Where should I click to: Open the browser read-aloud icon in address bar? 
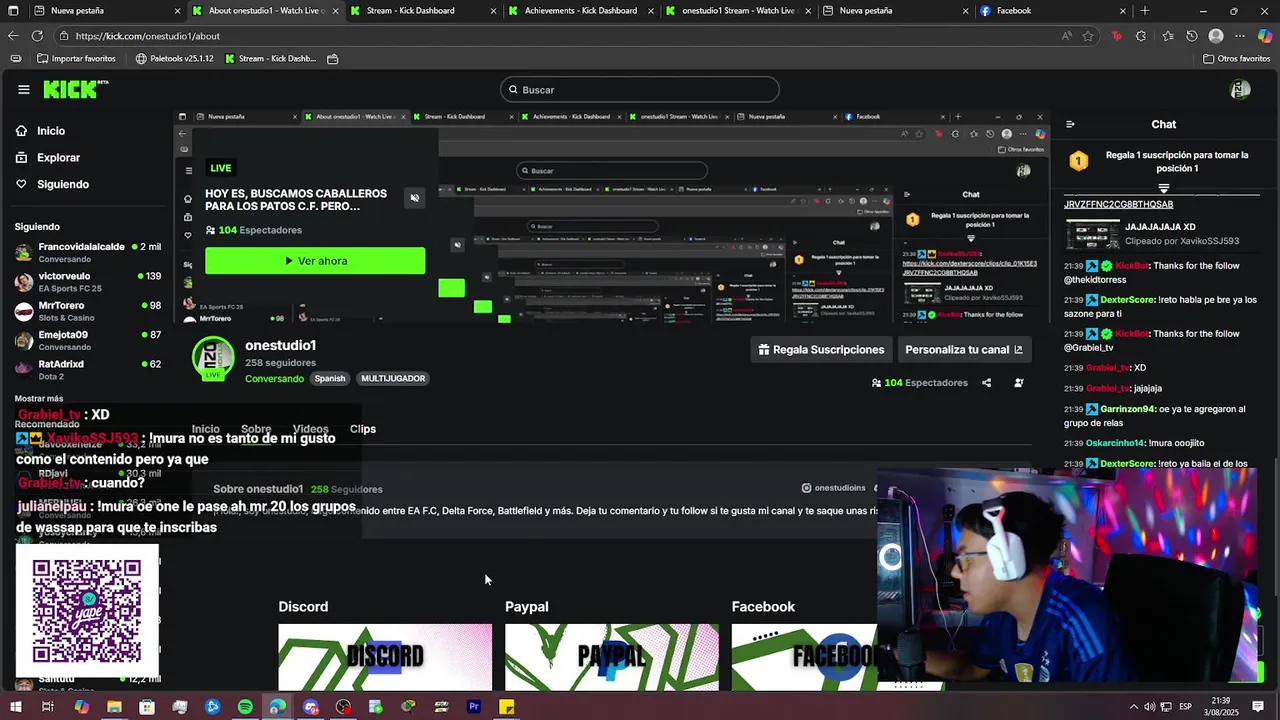[x=1067, y=36]
